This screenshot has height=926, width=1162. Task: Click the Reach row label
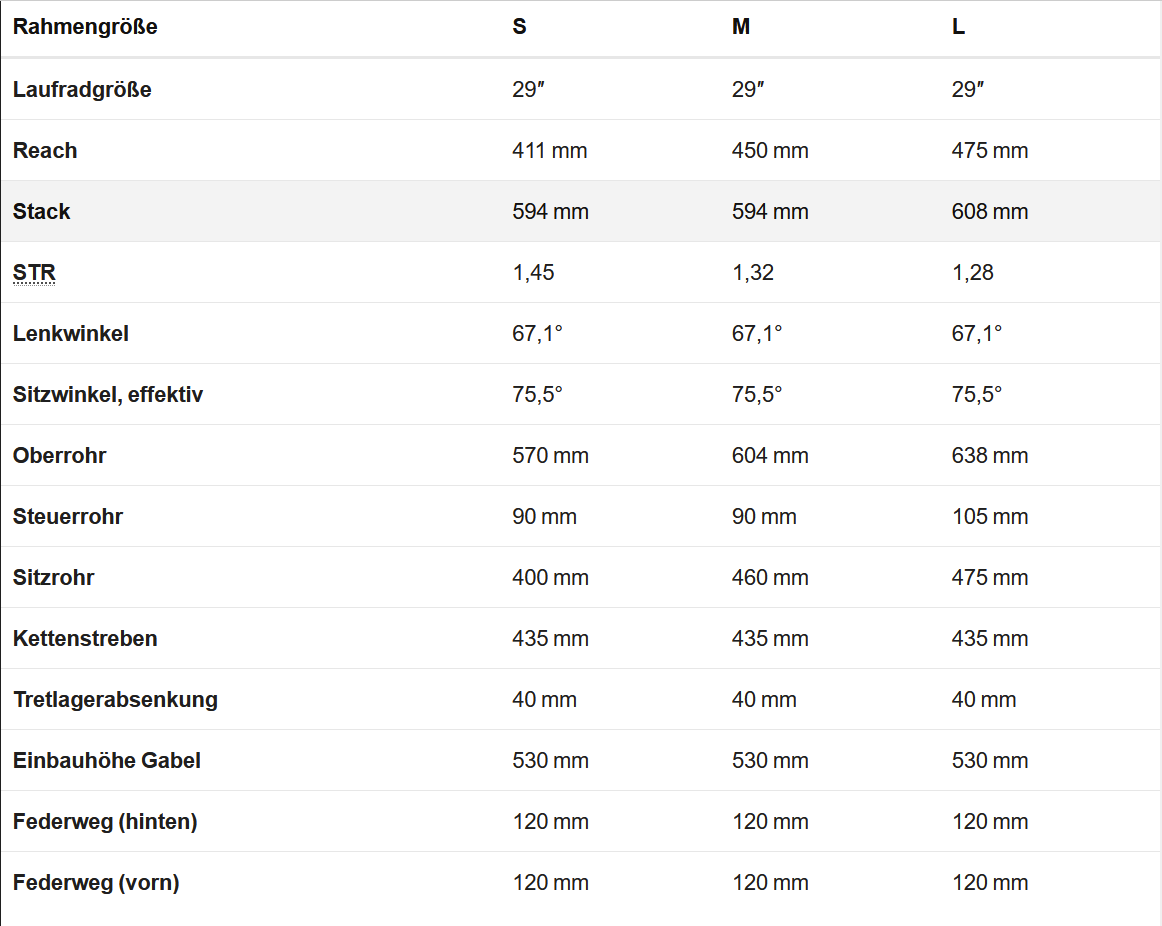(x=45, y=151)
